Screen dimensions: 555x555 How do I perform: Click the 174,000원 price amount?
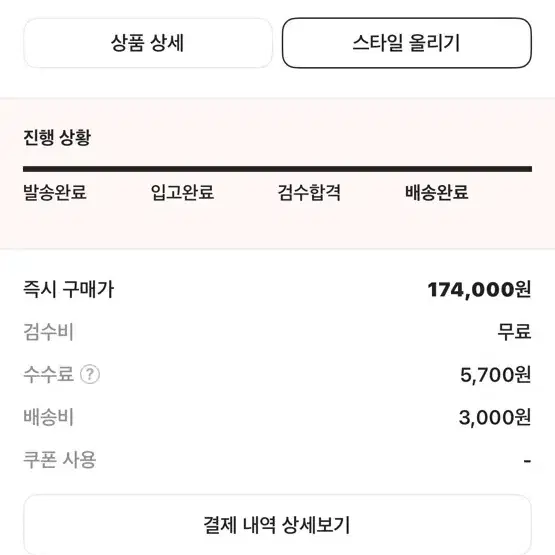tap(479, 290)
